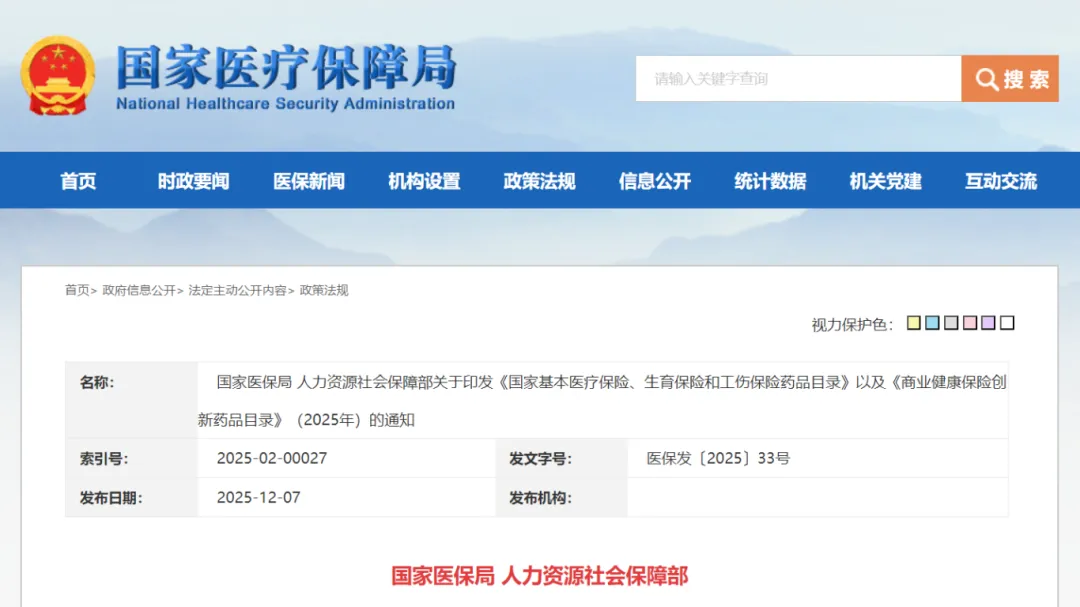Select the purple eye-protection color swatch

click(x=988, y=322)
